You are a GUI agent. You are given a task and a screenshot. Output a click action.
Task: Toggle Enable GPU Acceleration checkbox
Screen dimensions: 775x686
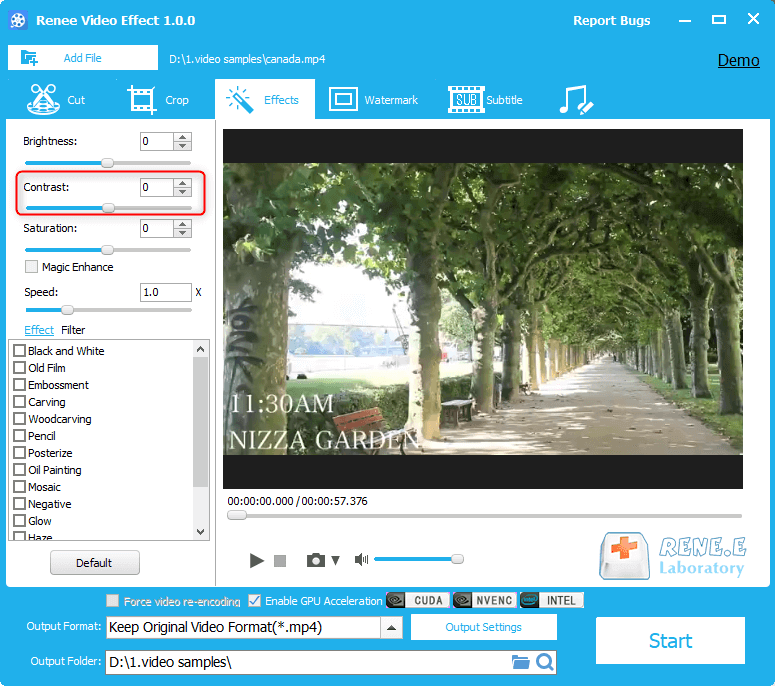pos(255,601)
